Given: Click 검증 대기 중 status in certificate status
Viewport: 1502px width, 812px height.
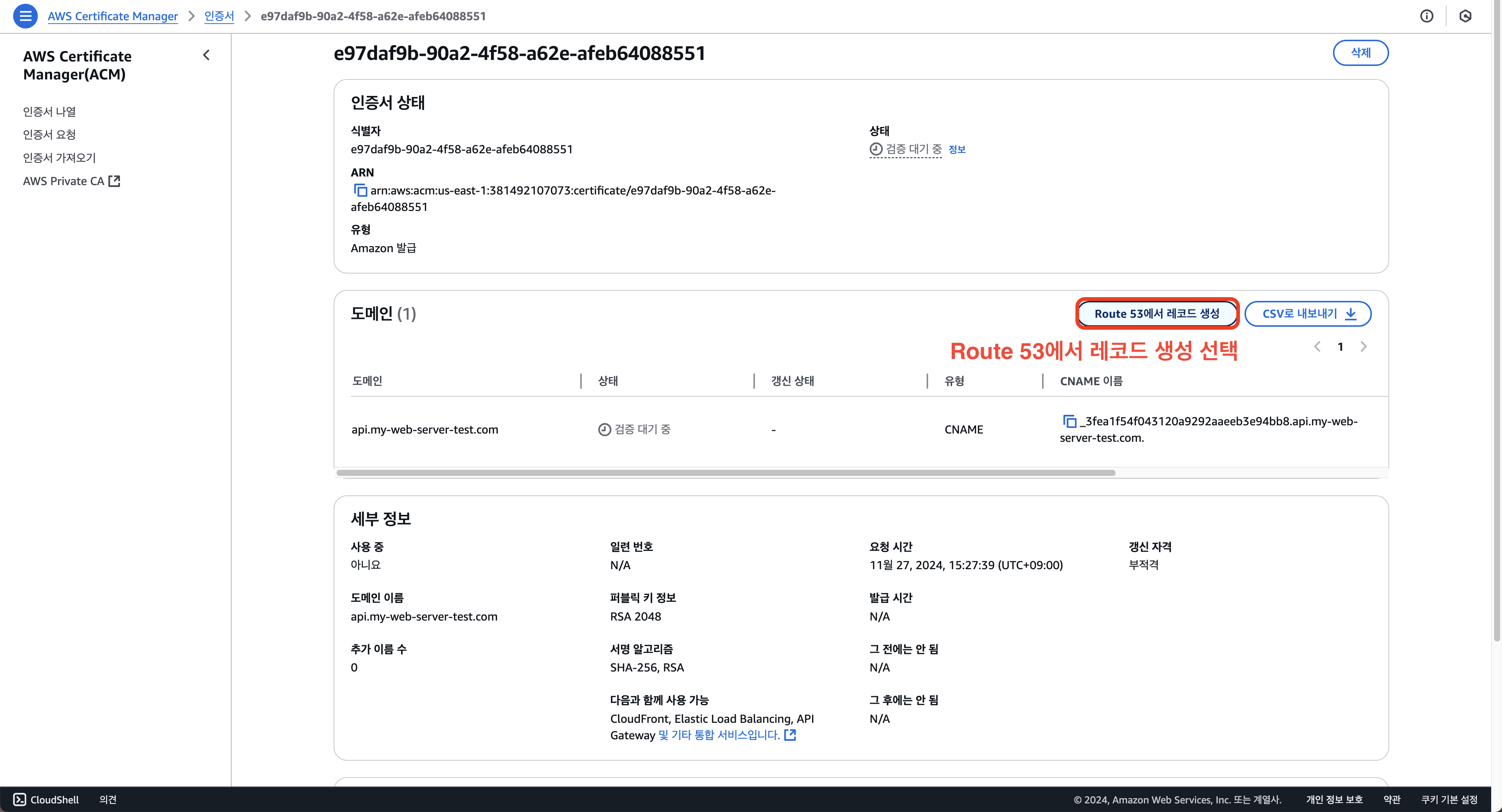Looking at the screenshot, I should click(x=906, y=149).
